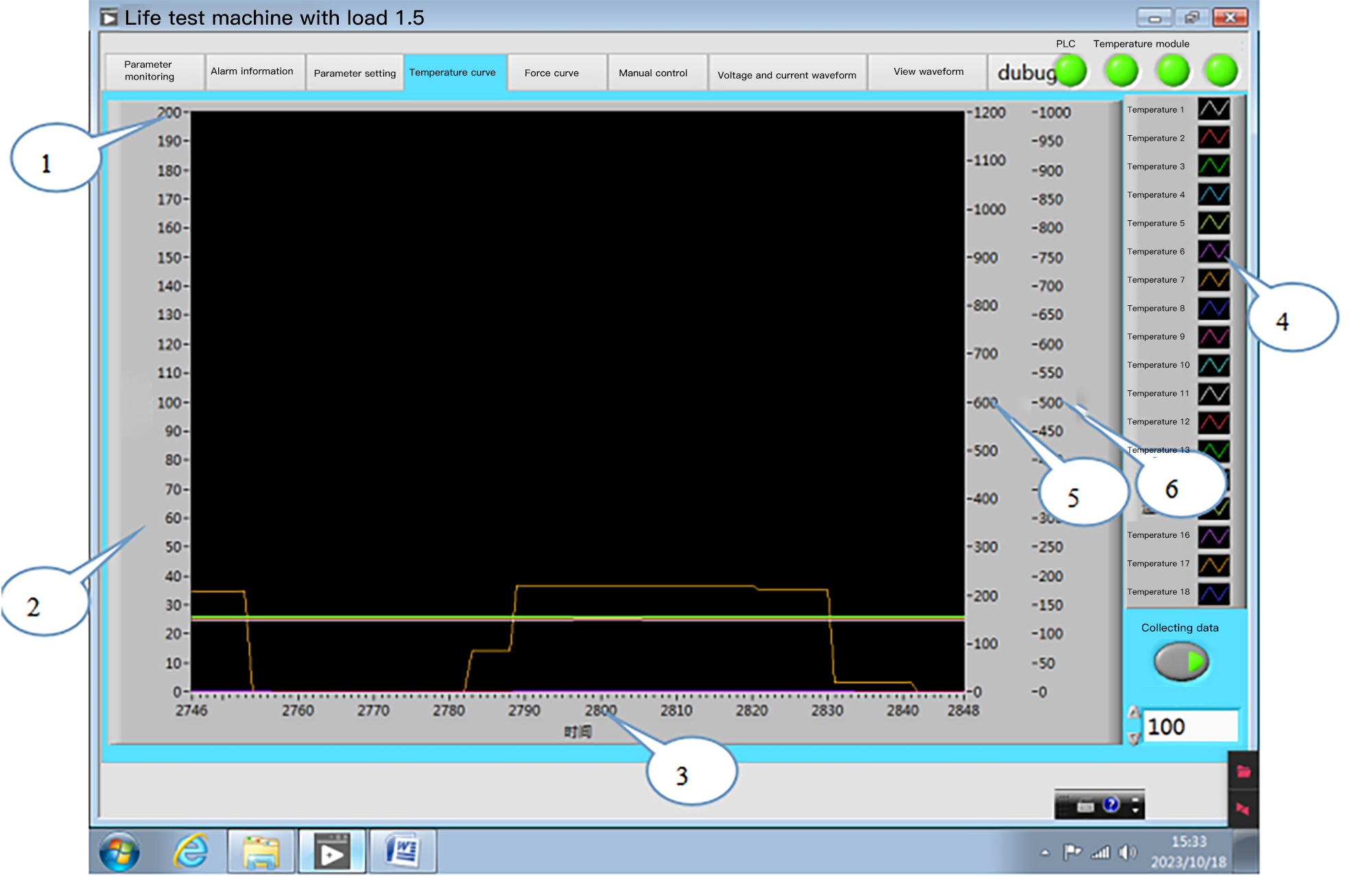Image resolution: width=1372 pixels, height=876 pixels.
Task: Open Temperature 9 plot legend icon
Action: coord(1214,336)
